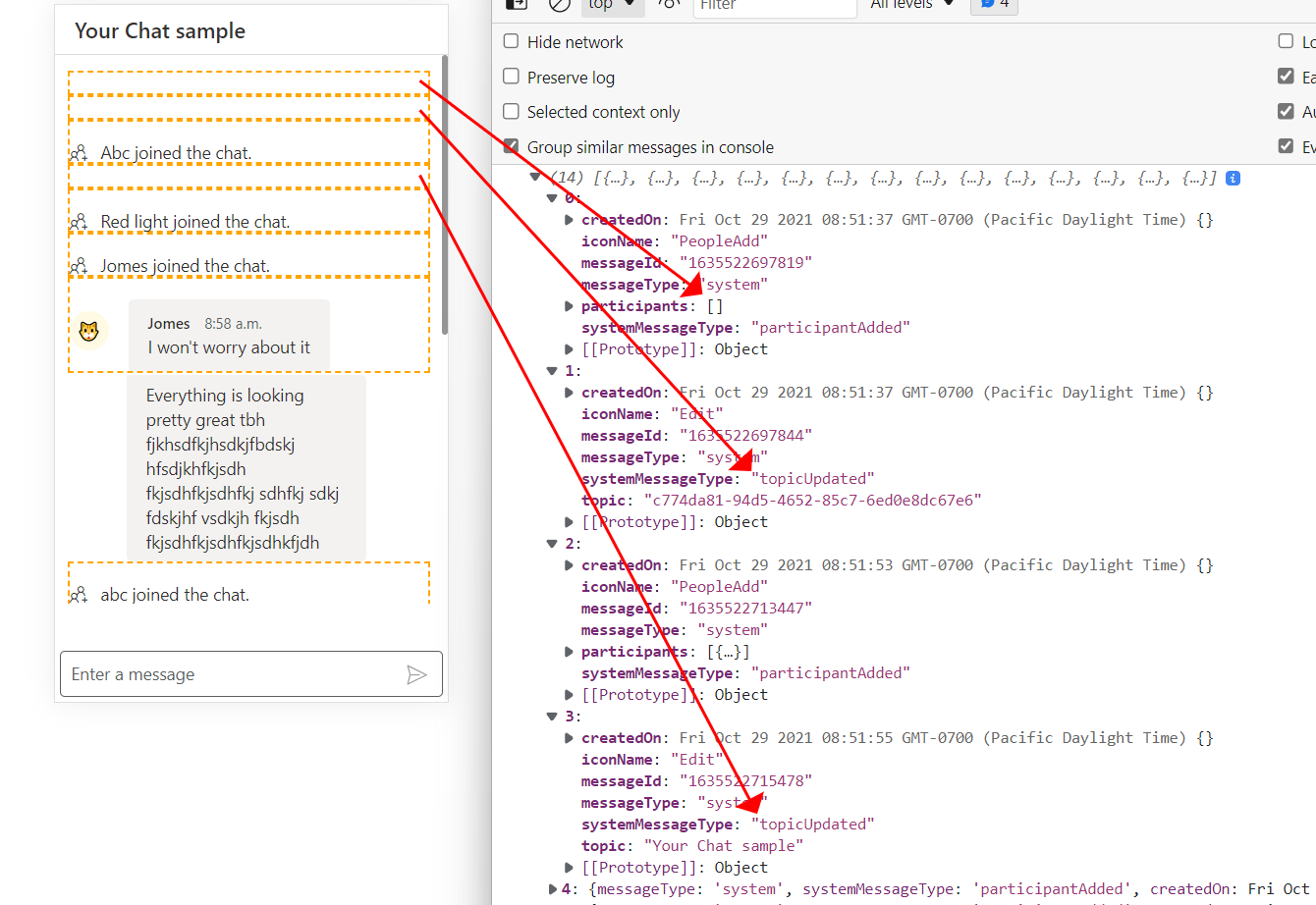The image size is (1316, 905).
Task: Click the cat emoji avatar beside Jomes
Action: (x=89, y=332)
